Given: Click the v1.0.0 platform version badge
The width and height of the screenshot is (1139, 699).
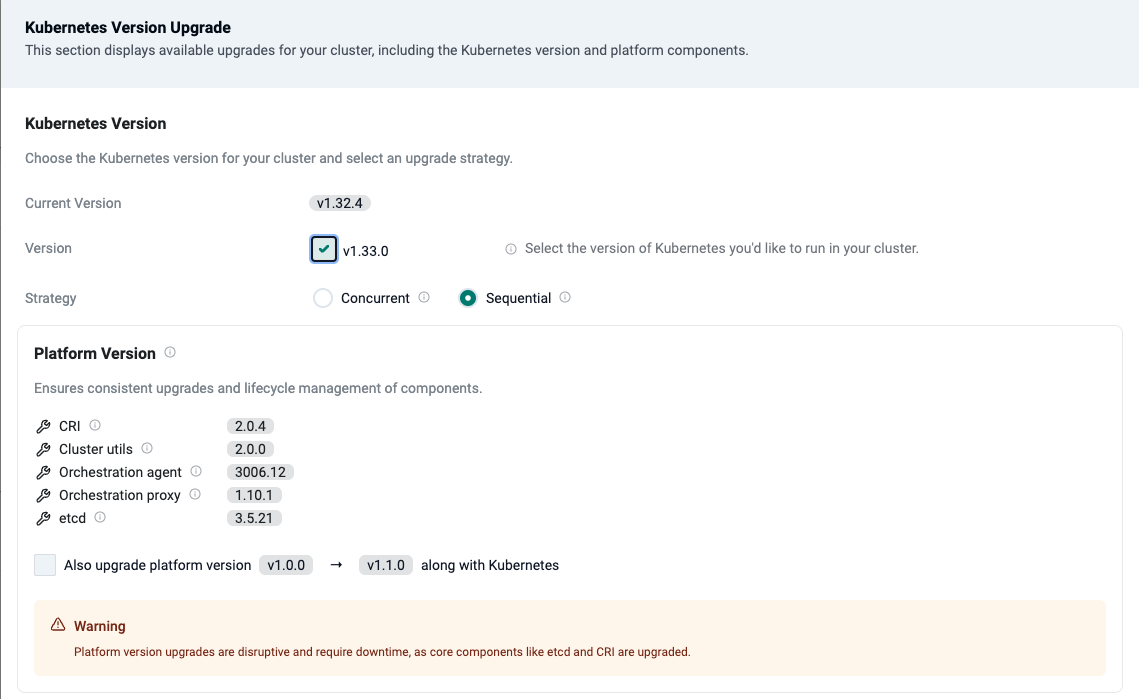Looking at the screenshot, I should click(286, 565).
